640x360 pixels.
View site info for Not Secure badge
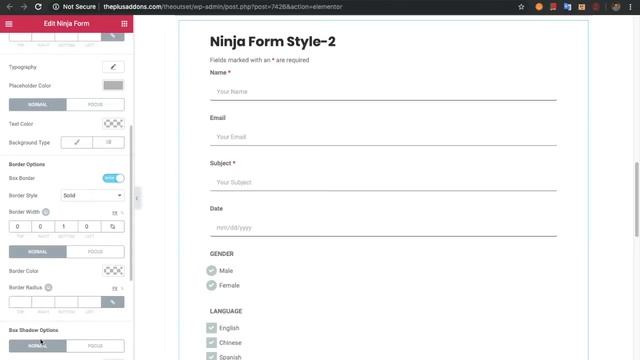pyautogui.click(x=74, y=7)
